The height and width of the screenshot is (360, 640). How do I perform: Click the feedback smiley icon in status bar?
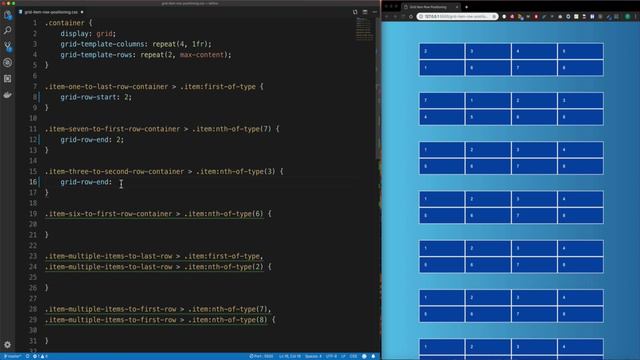pyautogui.click(x=364, y=356)
